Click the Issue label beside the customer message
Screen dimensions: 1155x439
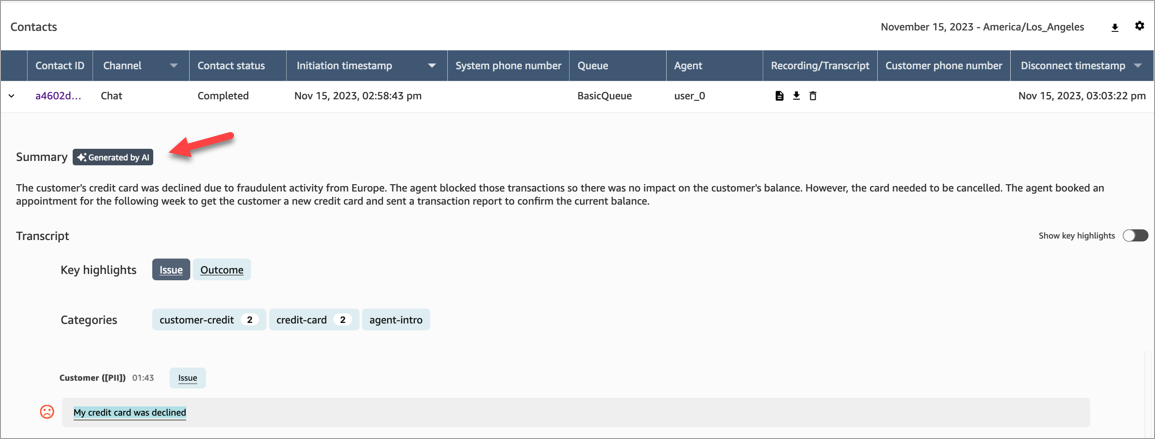tap(187, 378)
